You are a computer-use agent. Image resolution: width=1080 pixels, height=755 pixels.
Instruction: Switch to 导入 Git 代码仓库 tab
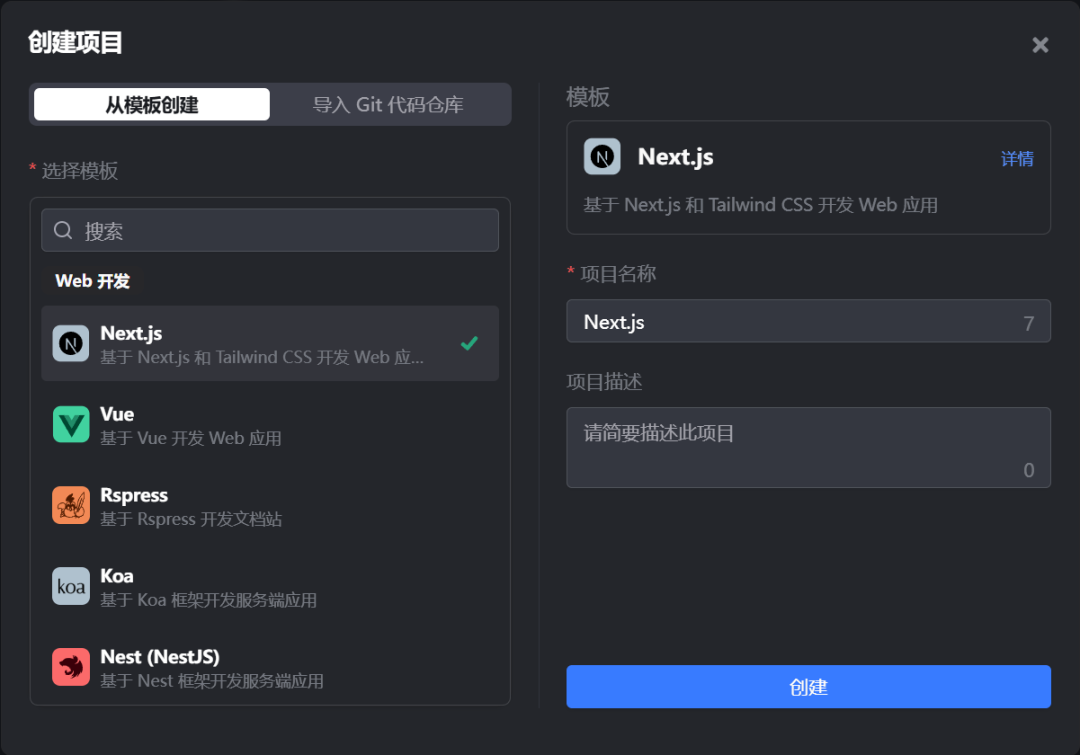388,105
